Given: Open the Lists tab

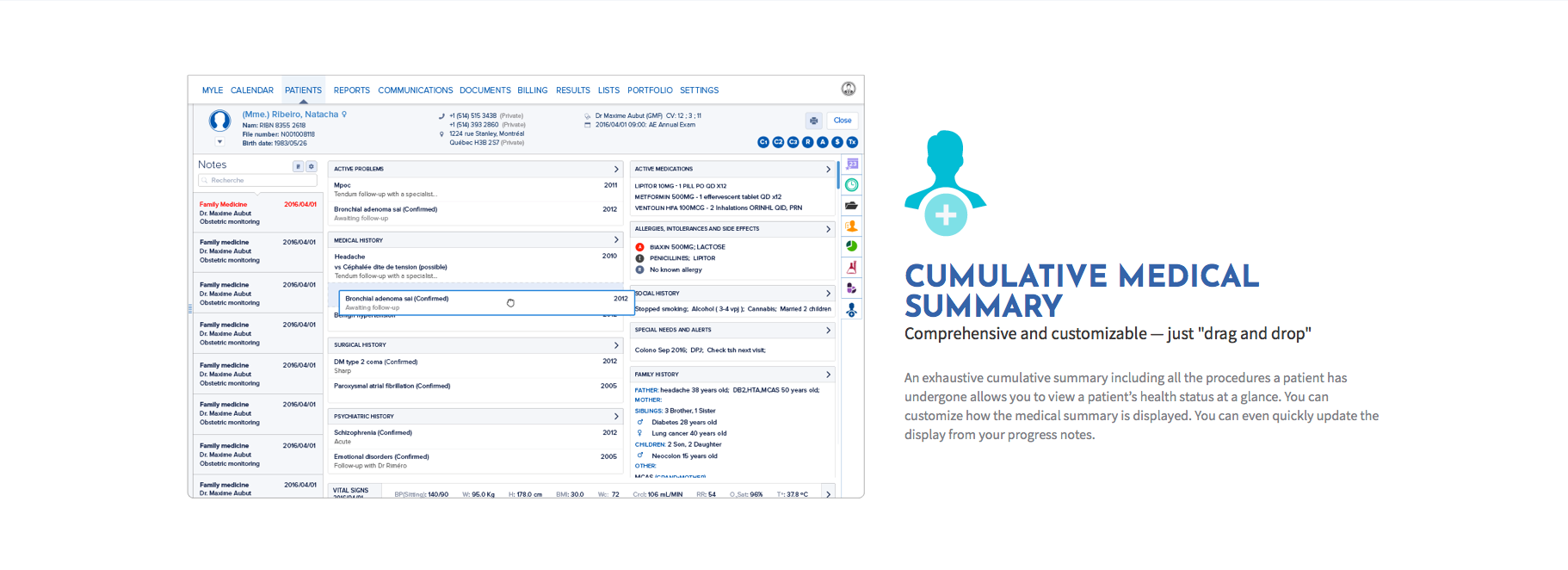Looking at the screenshot, I should pyautogui.click(x=608, y=90).
